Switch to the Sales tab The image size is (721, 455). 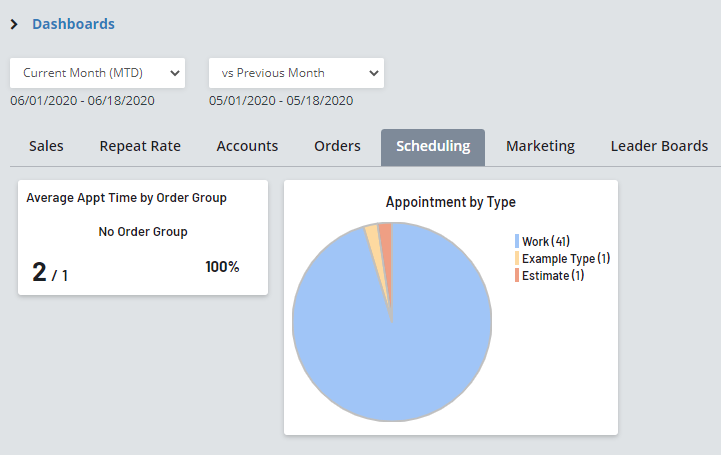tap(46, 146)
